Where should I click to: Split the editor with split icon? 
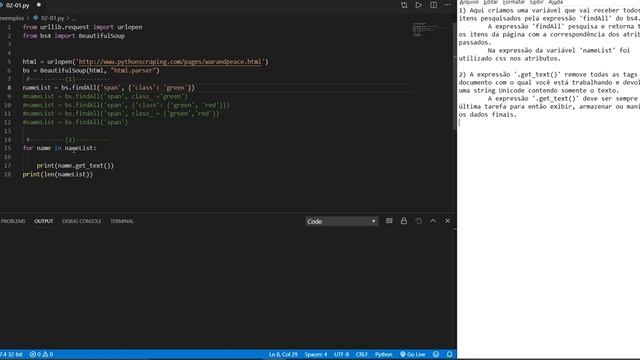433,5
